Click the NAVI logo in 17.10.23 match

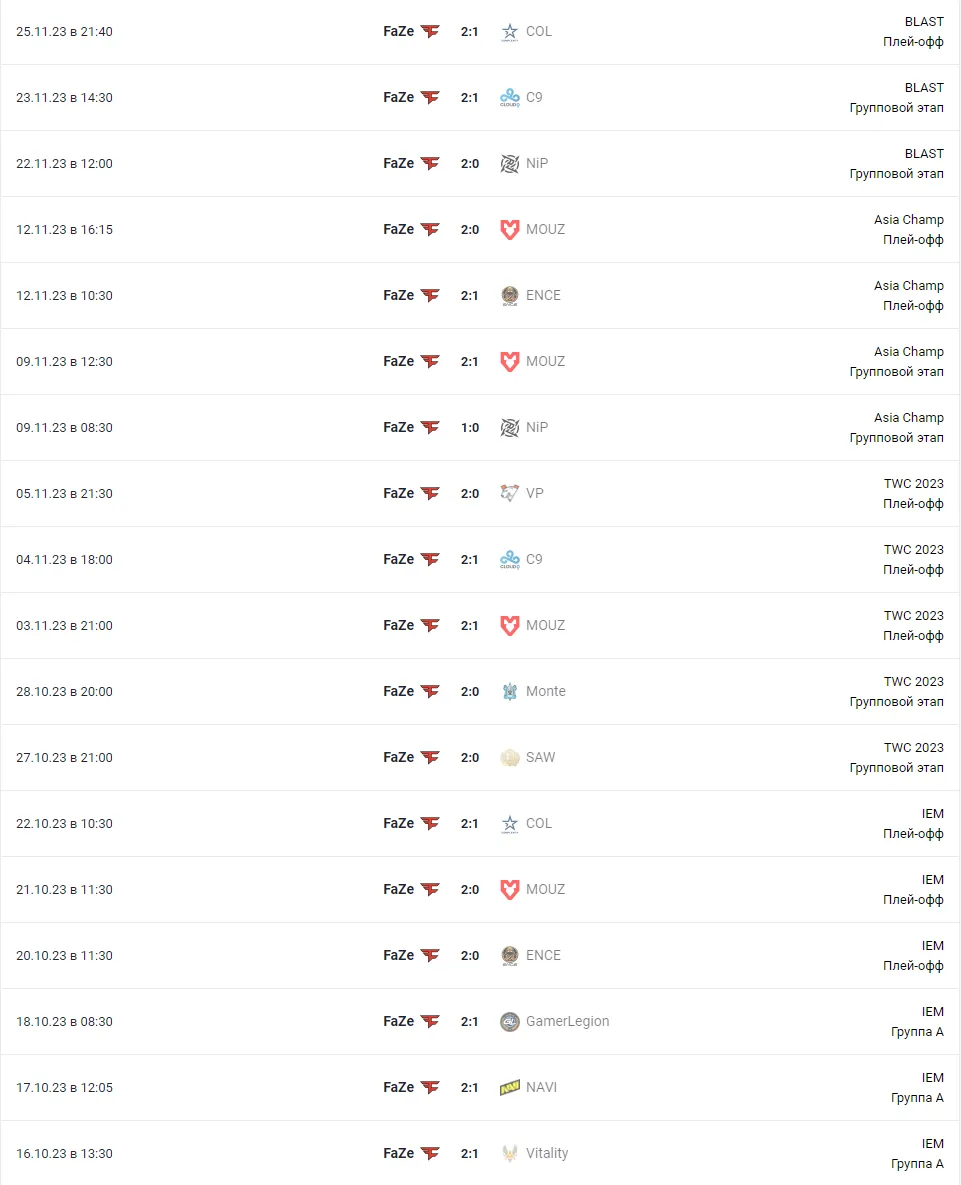point(510,1088)
